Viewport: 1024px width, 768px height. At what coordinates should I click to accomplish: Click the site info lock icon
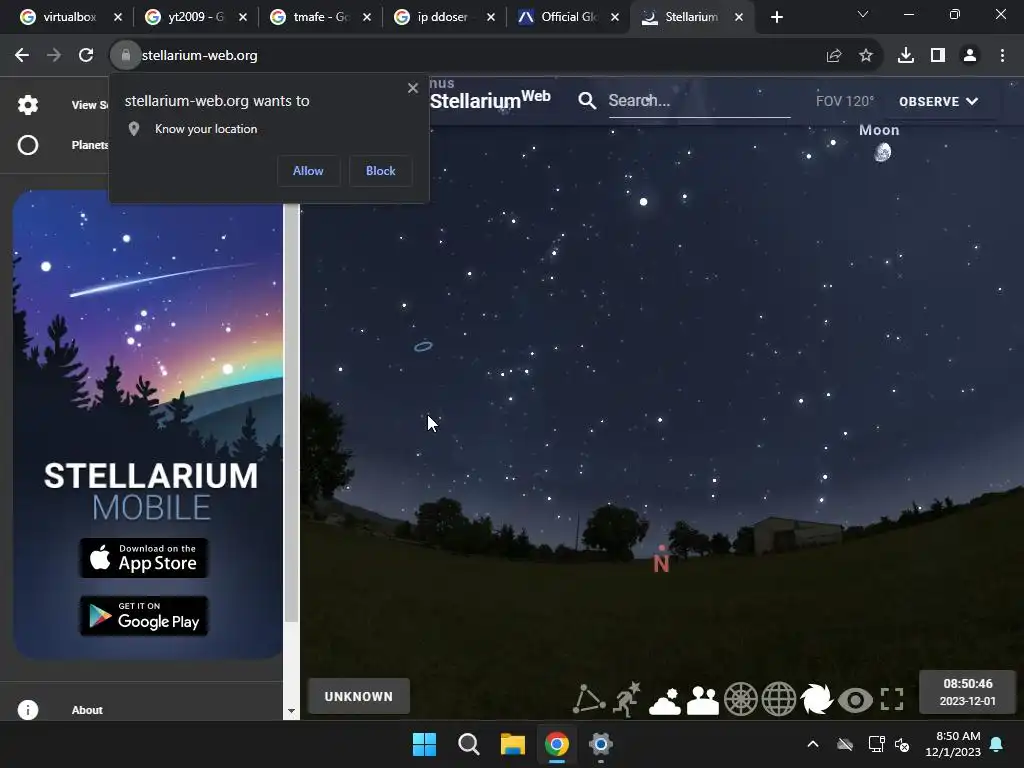coord(125,56)
